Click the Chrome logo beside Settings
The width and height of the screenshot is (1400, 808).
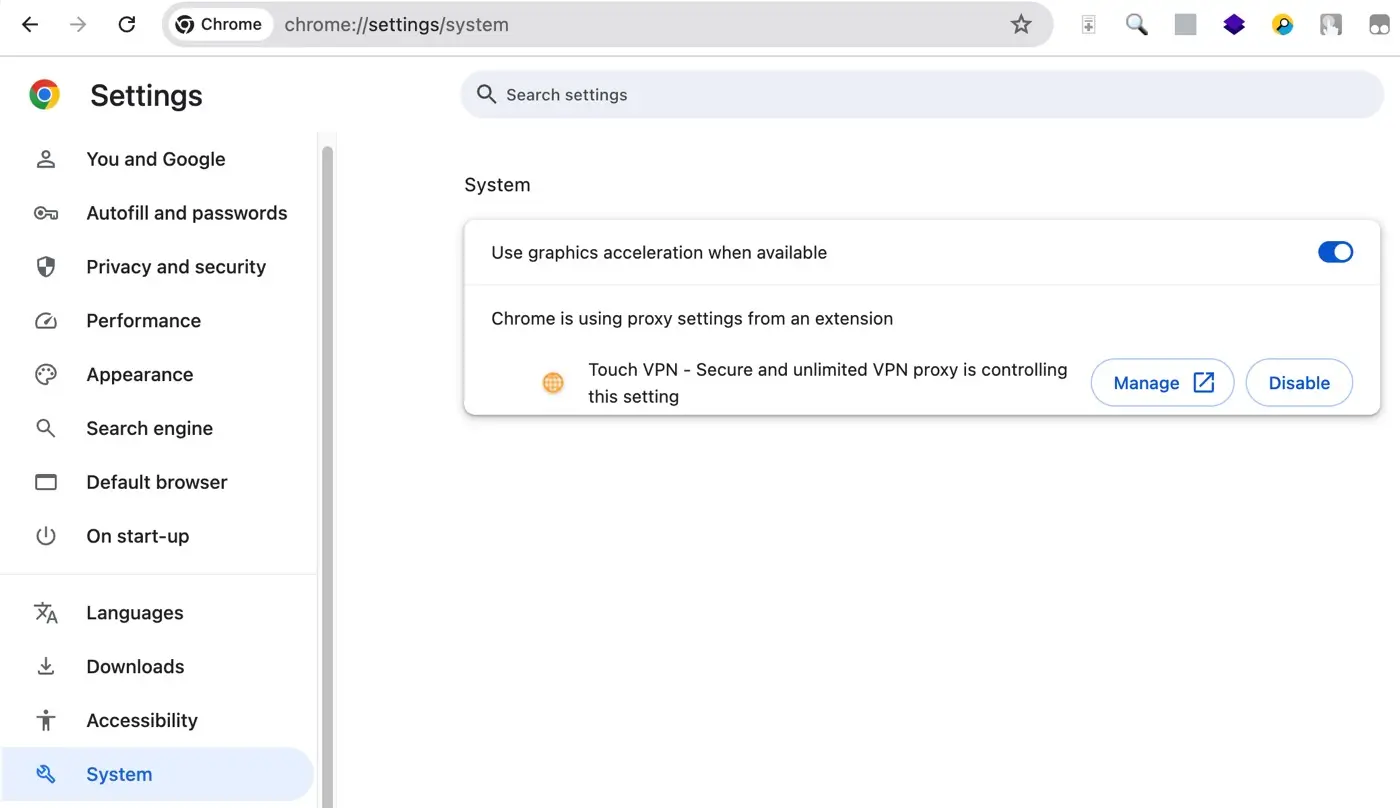tap(44, 95)
